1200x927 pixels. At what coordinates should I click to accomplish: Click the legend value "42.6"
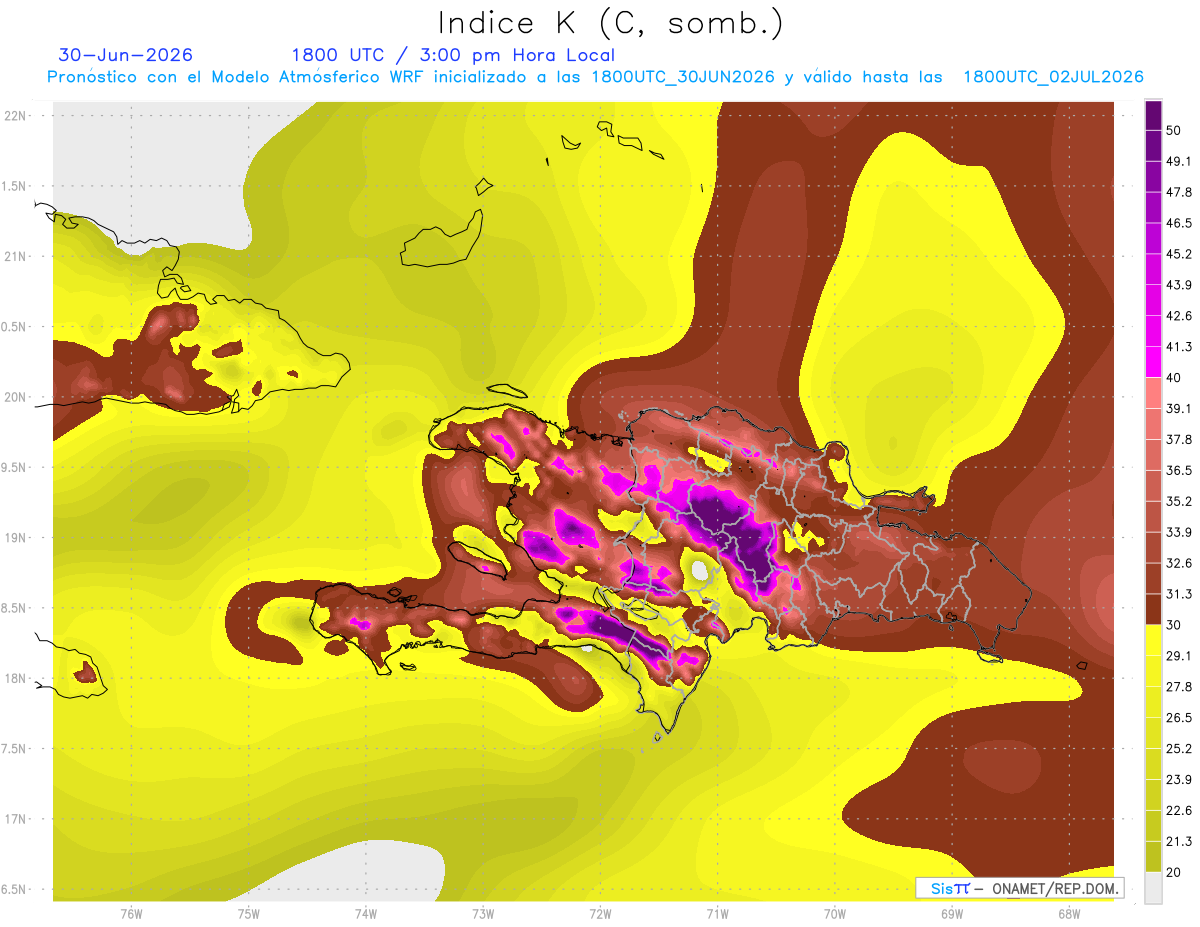click(1179, 316)
